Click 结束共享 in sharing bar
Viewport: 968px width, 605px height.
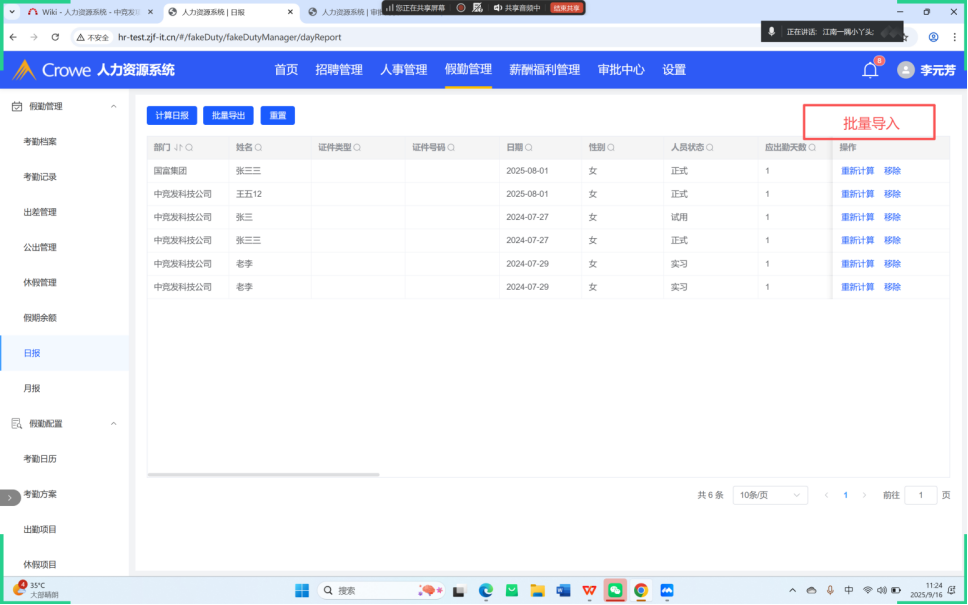tap(566, 8)
